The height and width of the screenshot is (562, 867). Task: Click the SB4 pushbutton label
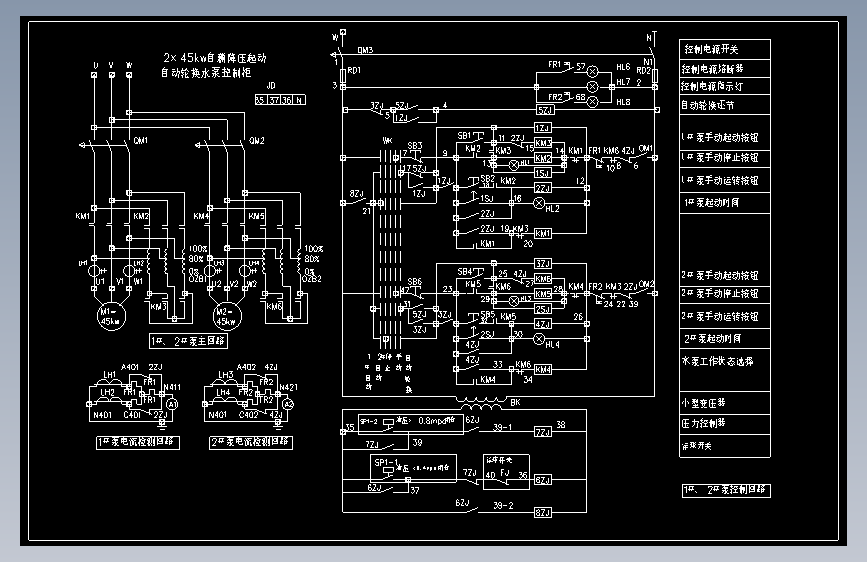click(x=464, y=272)
